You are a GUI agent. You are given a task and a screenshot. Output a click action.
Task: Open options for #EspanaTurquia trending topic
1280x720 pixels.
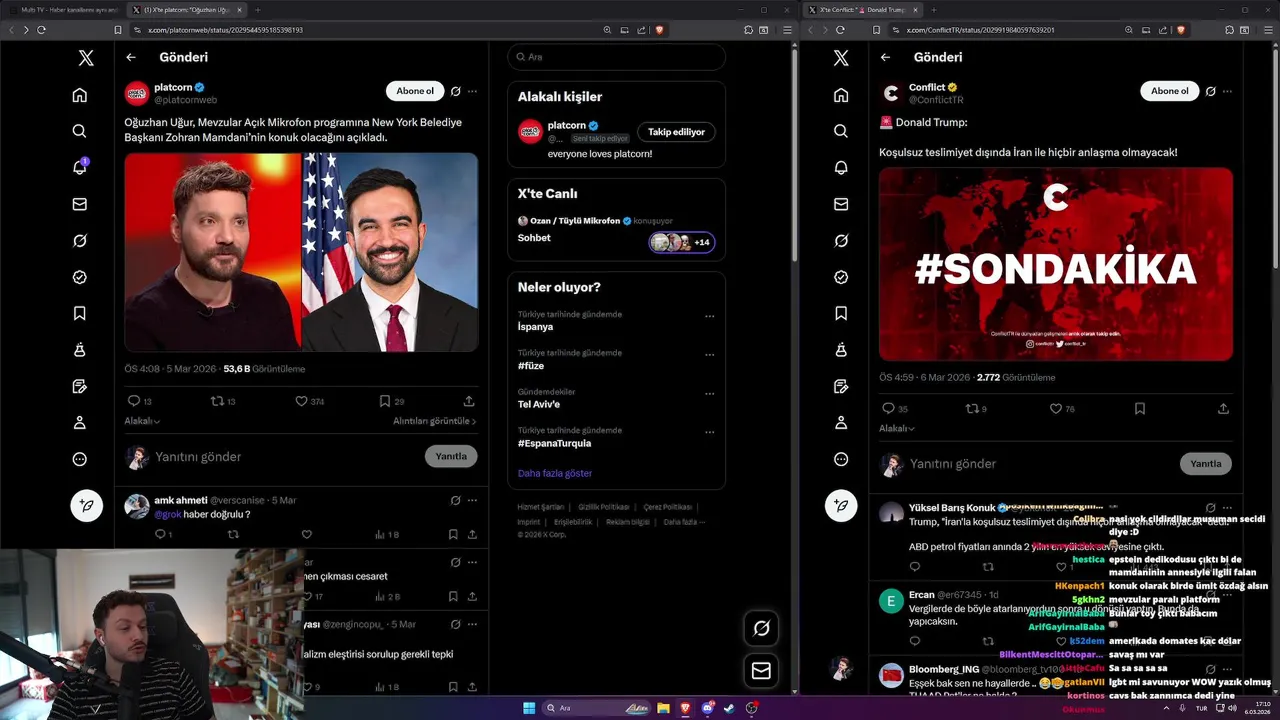[x=709, y=433]
